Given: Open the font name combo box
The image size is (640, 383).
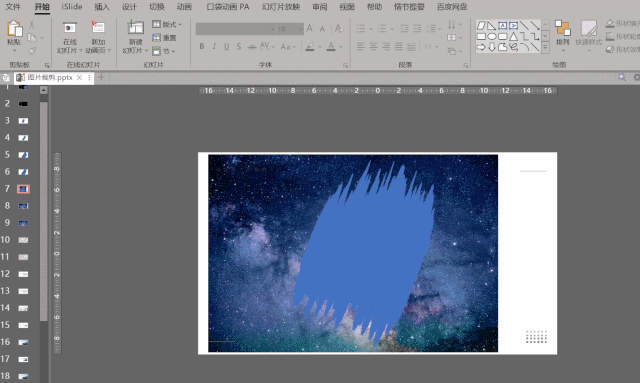Looking at the screenshot, I should [236, 29].
